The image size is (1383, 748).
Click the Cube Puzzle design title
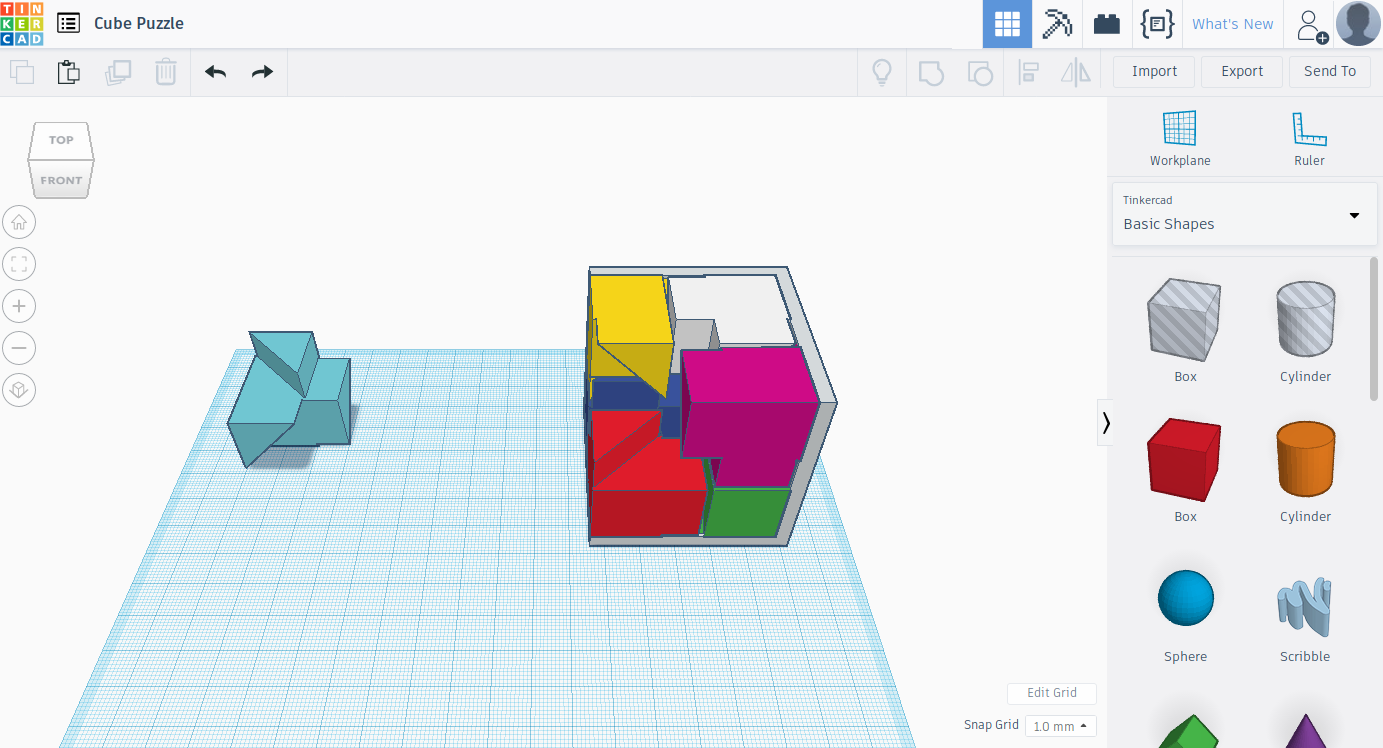click(x=139, y=23)
